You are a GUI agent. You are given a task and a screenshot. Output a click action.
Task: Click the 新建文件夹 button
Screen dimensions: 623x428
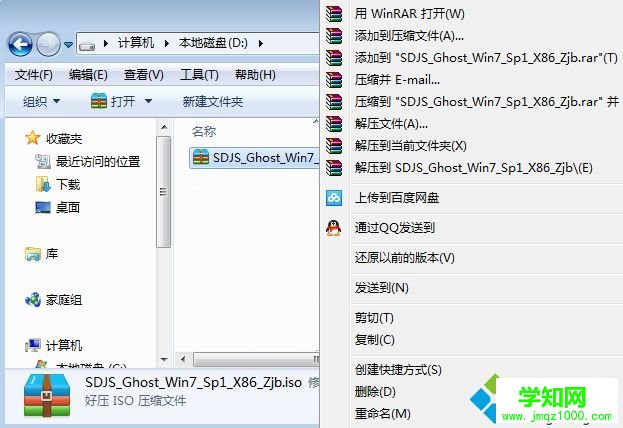click(213, 102)
